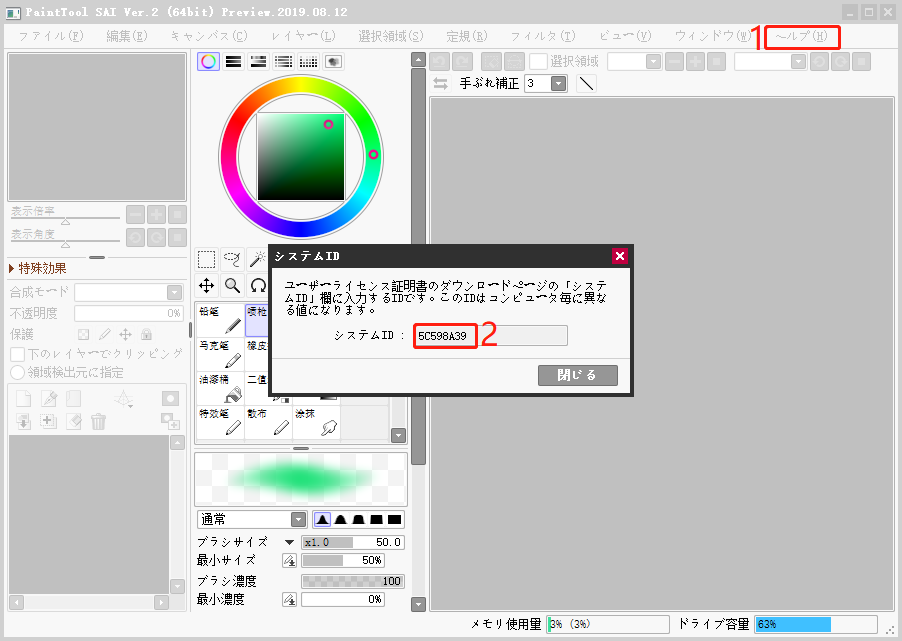Screen dimensions: 902x641
Task: Click the undo arrow in toolbar
Action: pyautogui.click(x=440, y=62)
